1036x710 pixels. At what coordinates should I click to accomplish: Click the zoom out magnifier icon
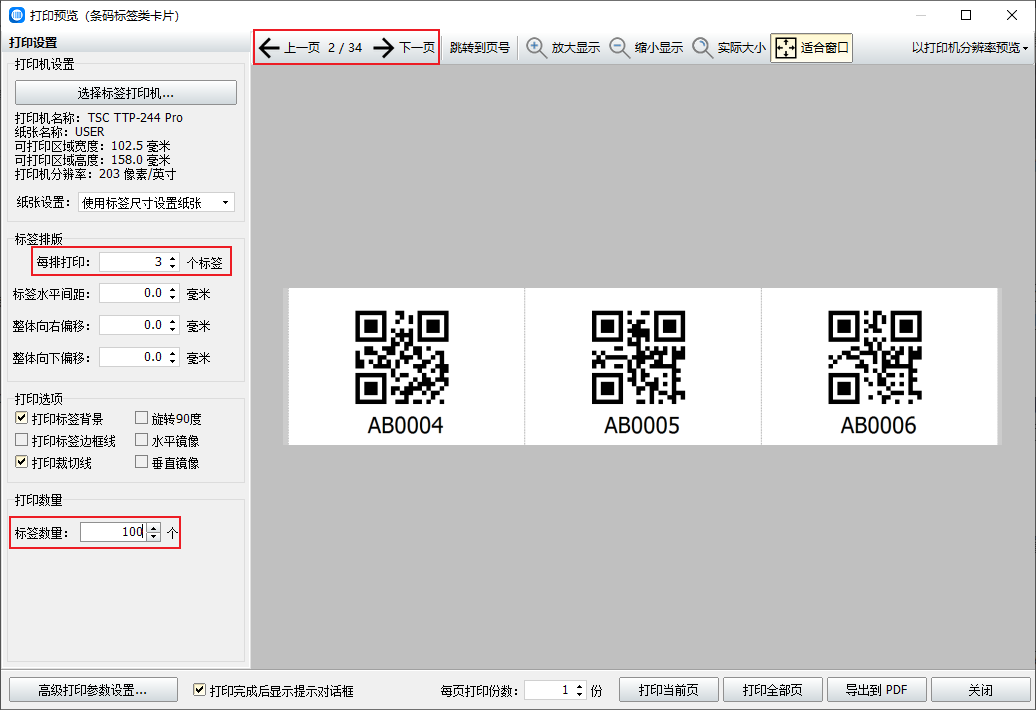pos(620,47)
